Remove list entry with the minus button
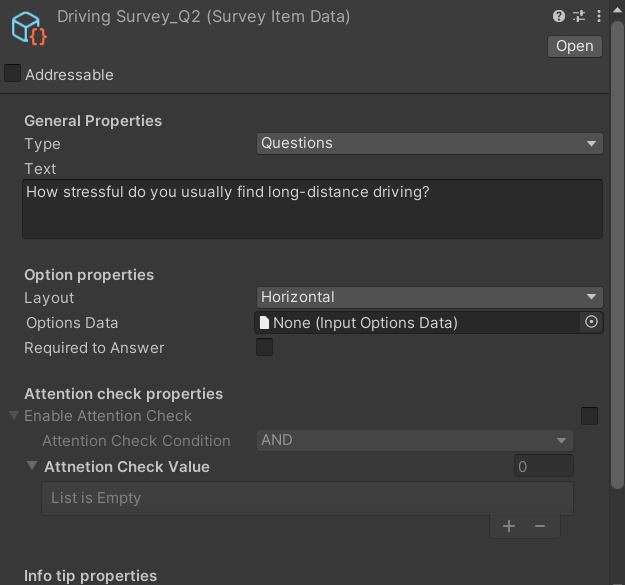 (540, 526)
